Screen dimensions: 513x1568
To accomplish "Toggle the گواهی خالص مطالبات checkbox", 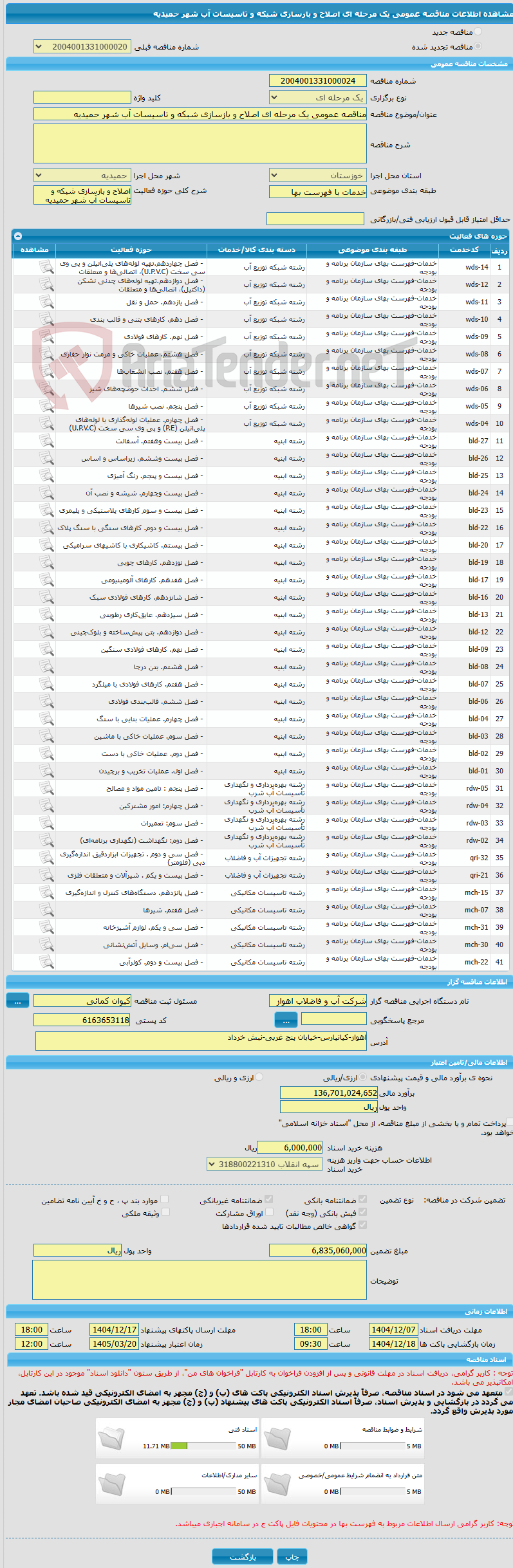I will 363,1225.
